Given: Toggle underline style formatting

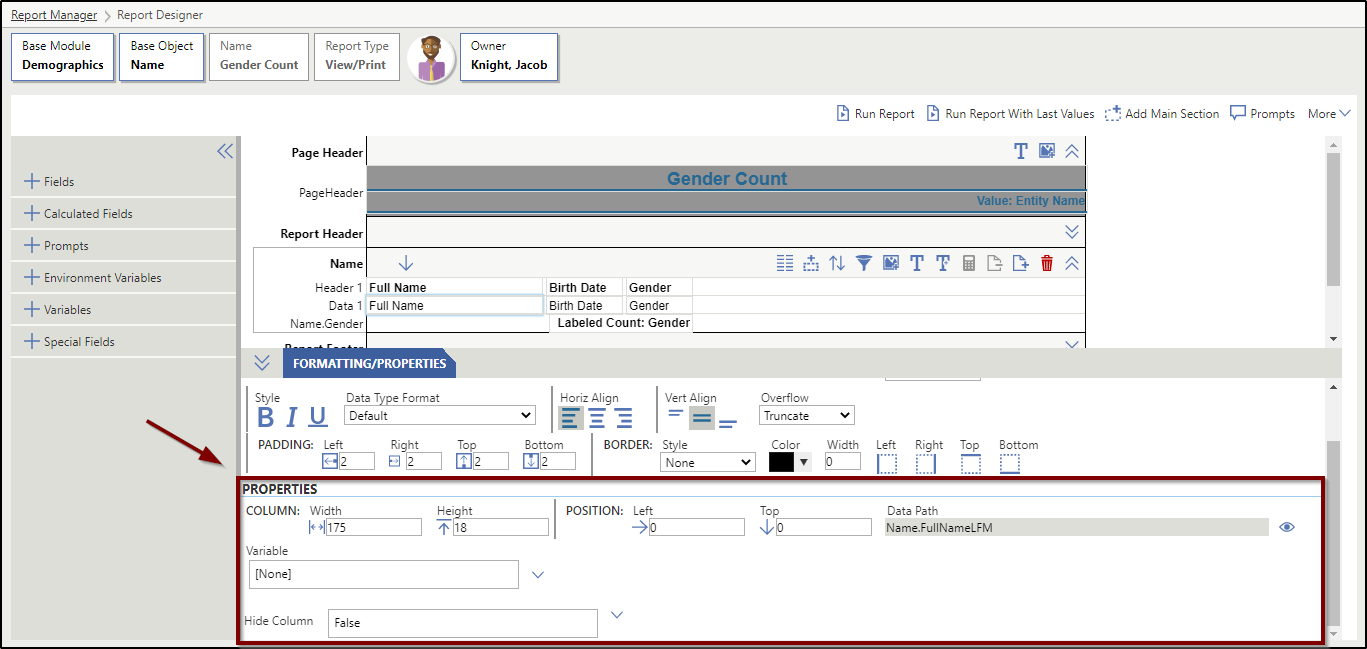Looking at the screenshot, I should pos(318,418).
